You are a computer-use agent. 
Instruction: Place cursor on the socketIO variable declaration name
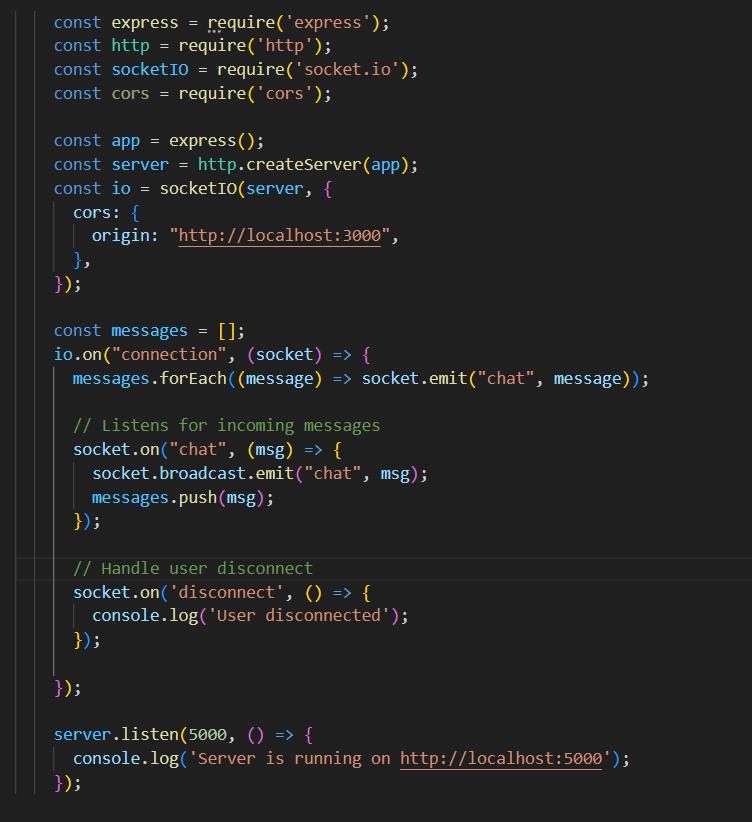(150, 70)
